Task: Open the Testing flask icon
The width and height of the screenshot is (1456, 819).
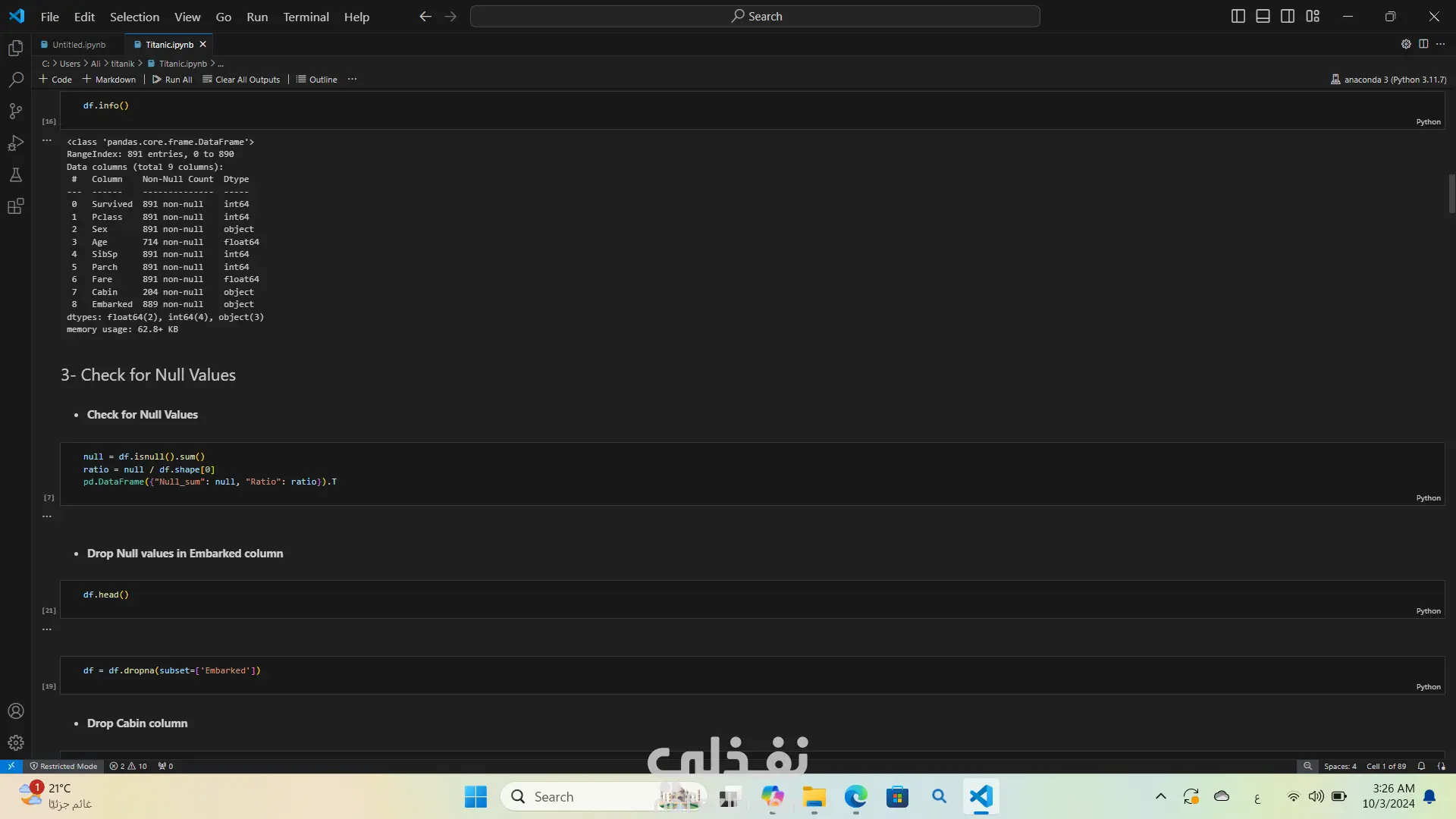Action: (16, 175)
